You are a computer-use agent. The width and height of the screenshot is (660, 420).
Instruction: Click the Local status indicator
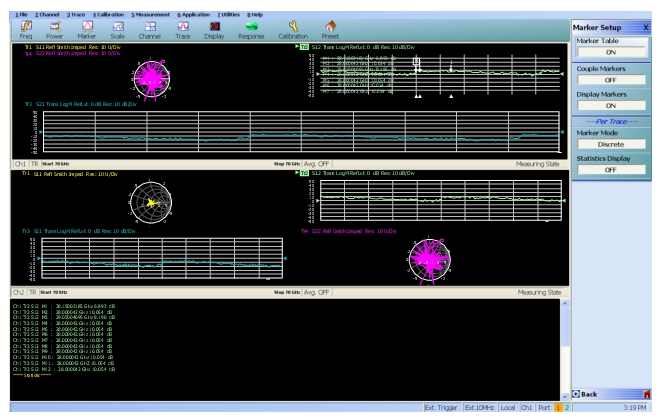508,407
